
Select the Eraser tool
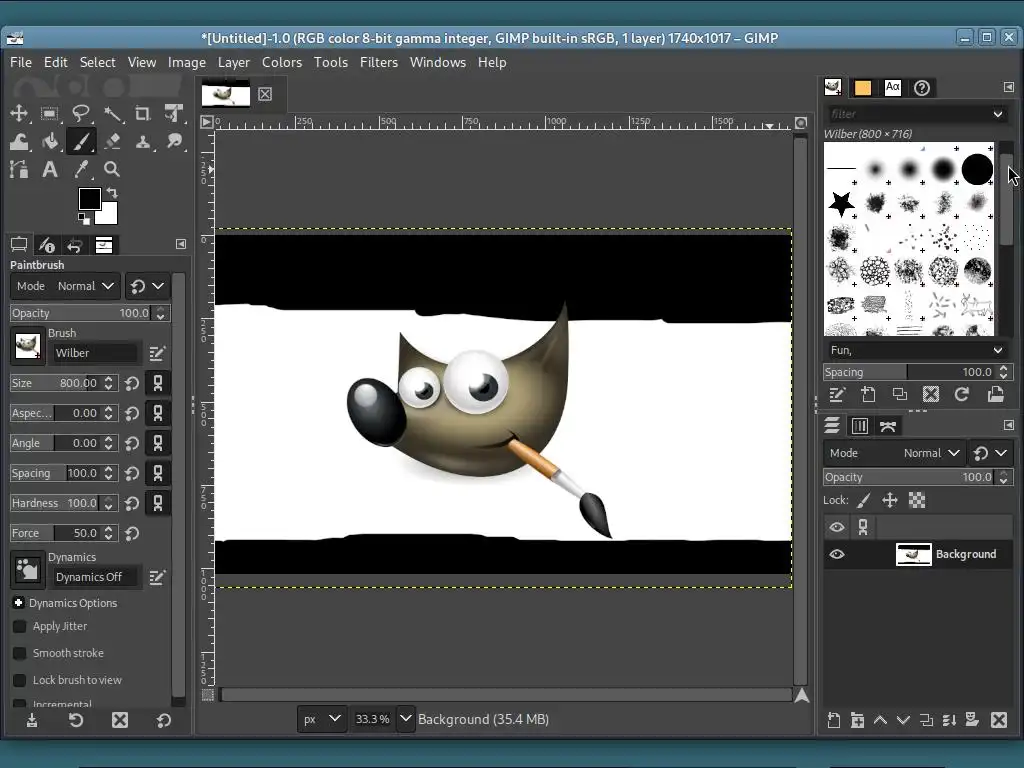tap(112, 141)
